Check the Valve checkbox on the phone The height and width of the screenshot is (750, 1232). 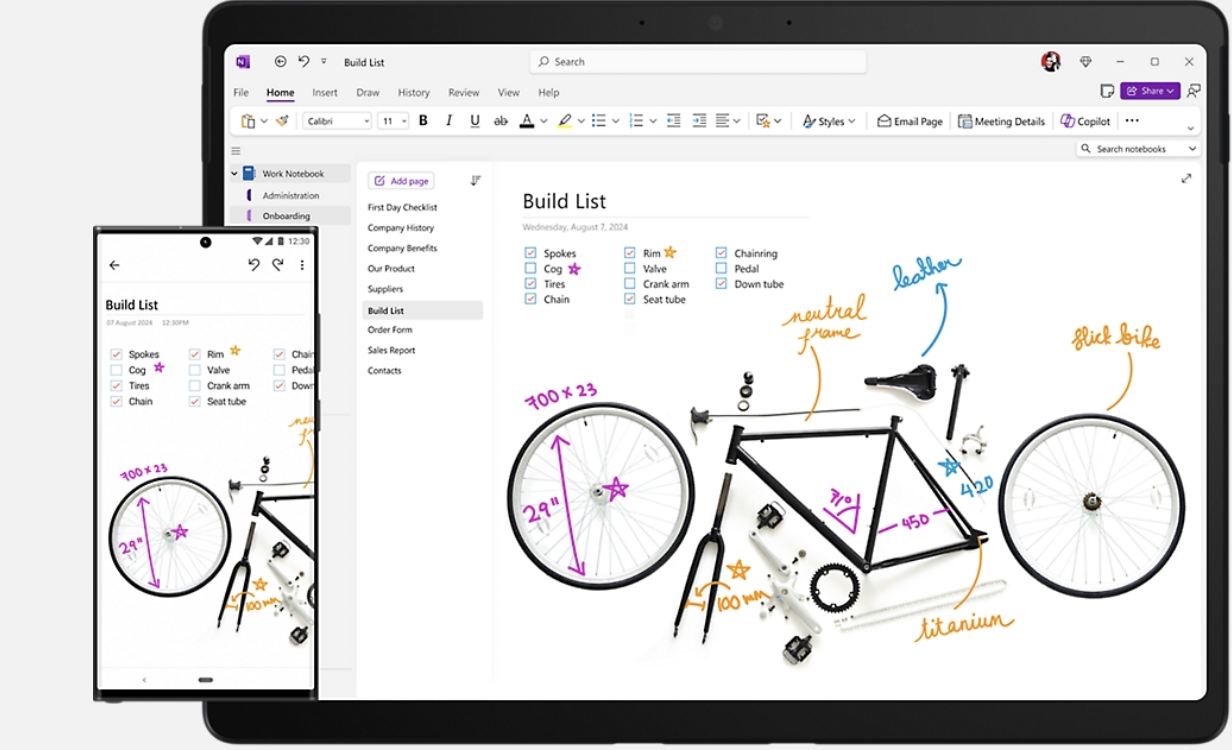point(195,370)
